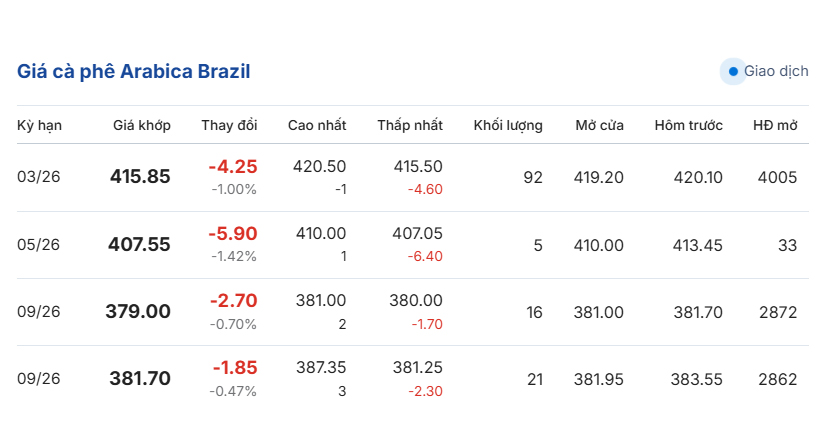
Task: Click the Cao nhất column header
Action: click(317, 125)
